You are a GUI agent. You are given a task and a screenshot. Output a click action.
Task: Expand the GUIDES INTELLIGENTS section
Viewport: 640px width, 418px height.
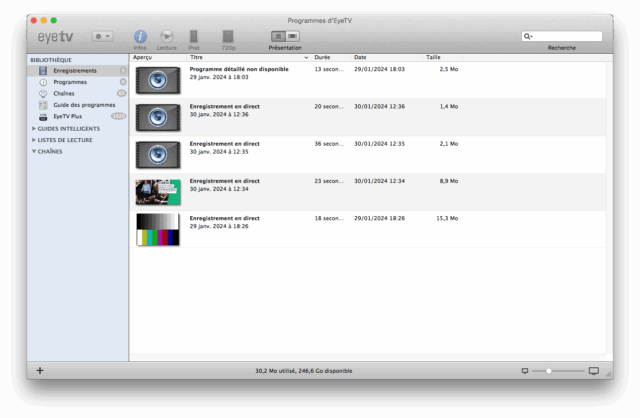[x=34, y=128]
